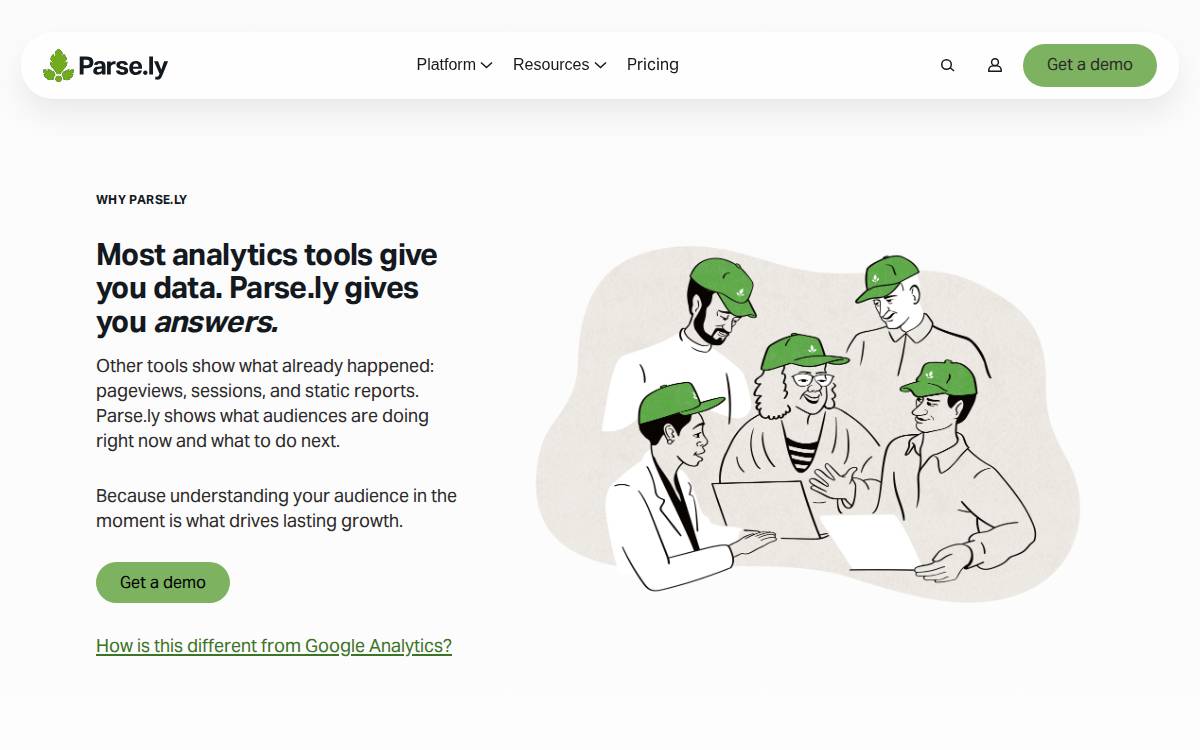Click the team illustration with green caps
The image size is (1200, 750).
[x=808, y=424]
